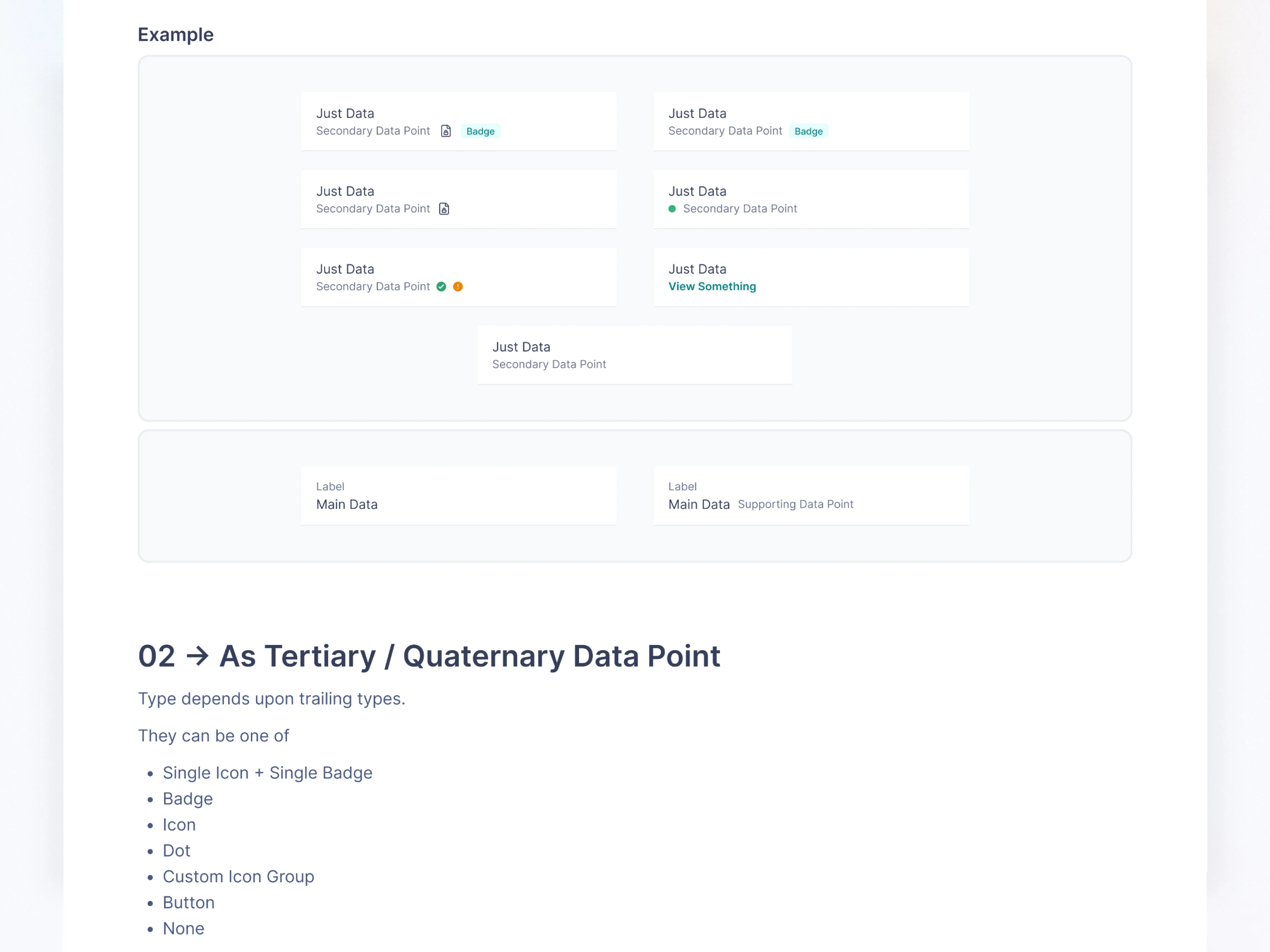
Task: Click the Supporting Data Point text
Action: [x=795, y=505]
